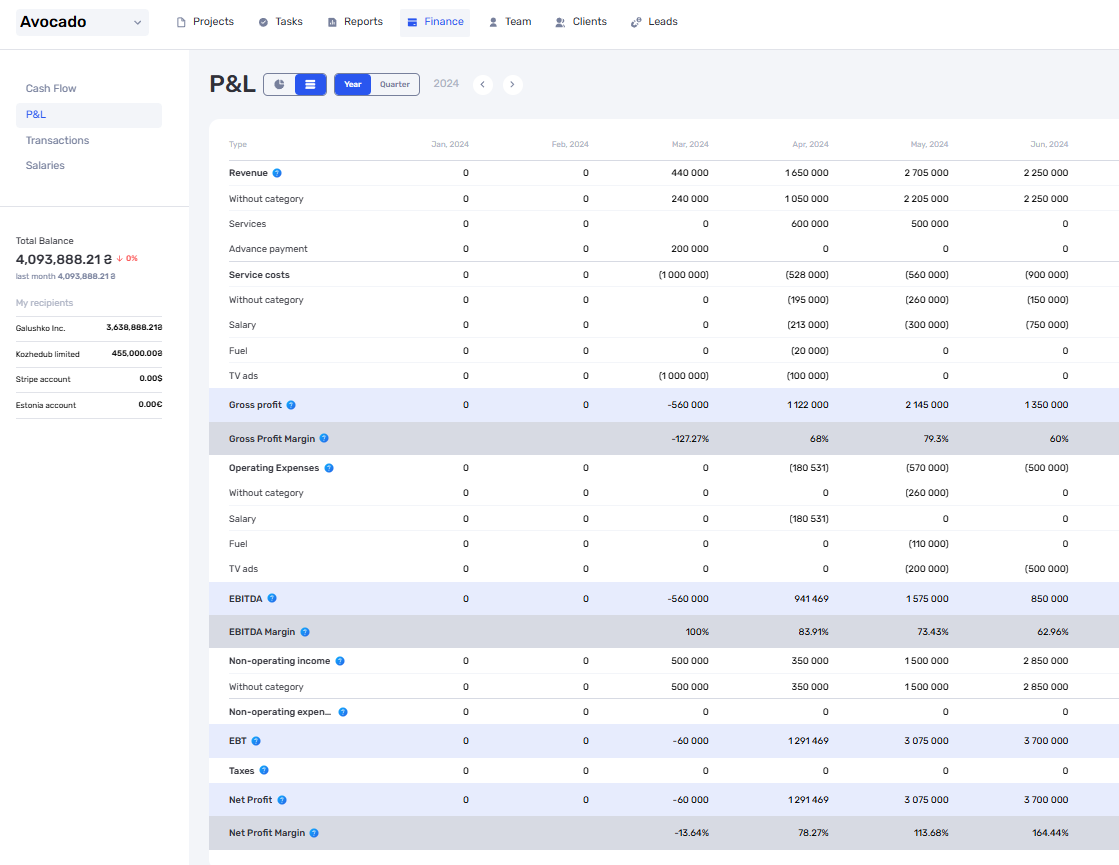Click the 2024 year label
The height and width of the screenshot is (865, 1119).
[446, 84]
